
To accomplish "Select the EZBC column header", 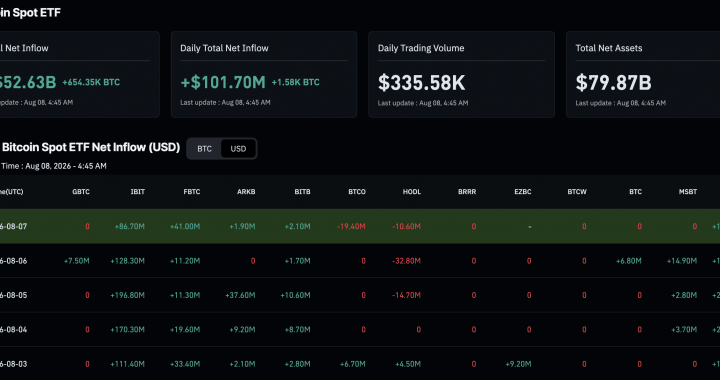I will click(x=523, y=192).
